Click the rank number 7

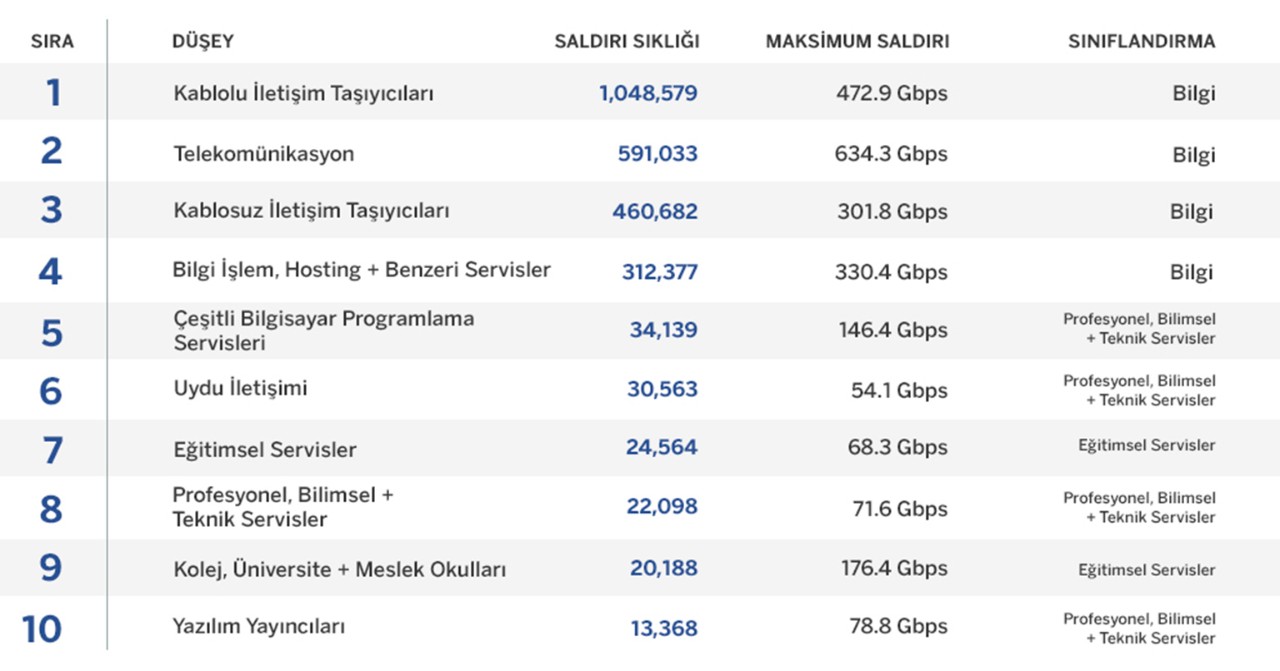click(52, 450)
